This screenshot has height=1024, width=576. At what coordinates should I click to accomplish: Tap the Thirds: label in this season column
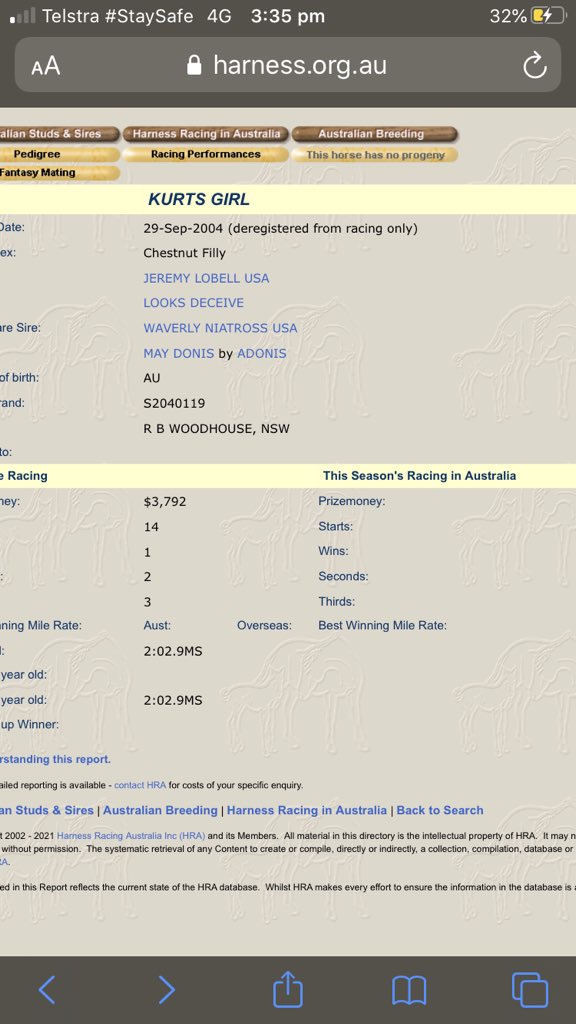(x=337, y=601)
